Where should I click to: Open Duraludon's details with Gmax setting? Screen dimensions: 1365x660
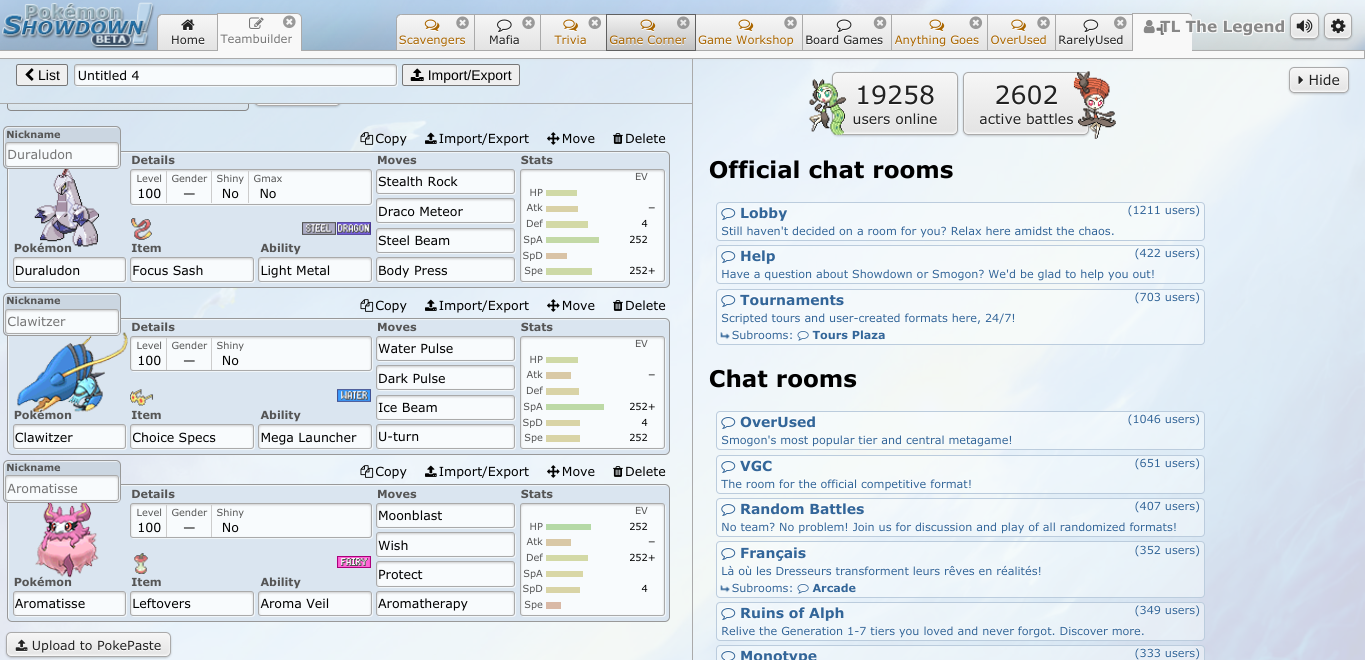[251, 187]
